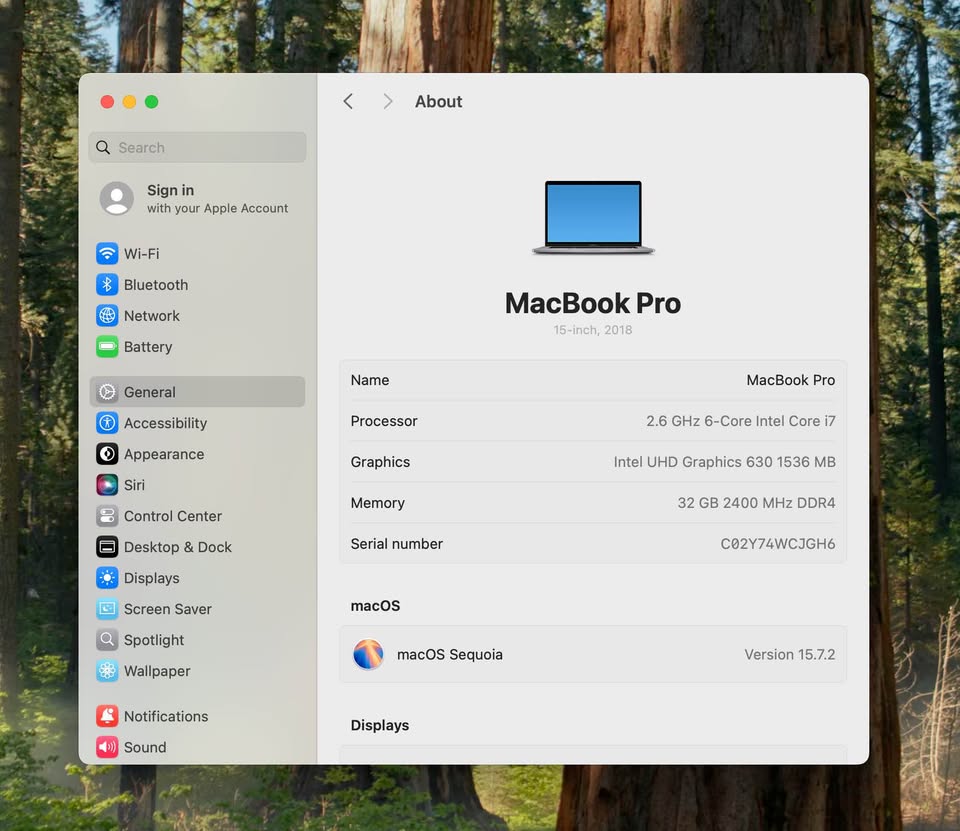Select the Wallpaper icon
This screenshot has width=960, height=831.
tap(107, 671)
